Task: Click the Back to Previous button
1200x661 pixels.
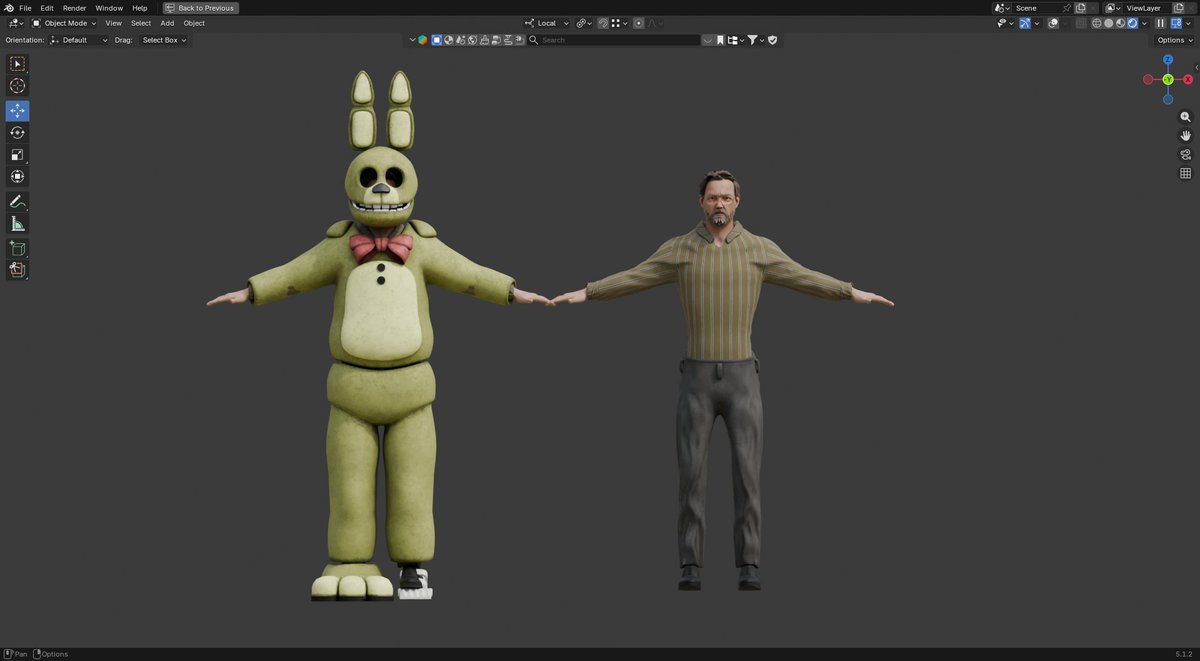Action: pyautogui.click(x=200, y=8)
